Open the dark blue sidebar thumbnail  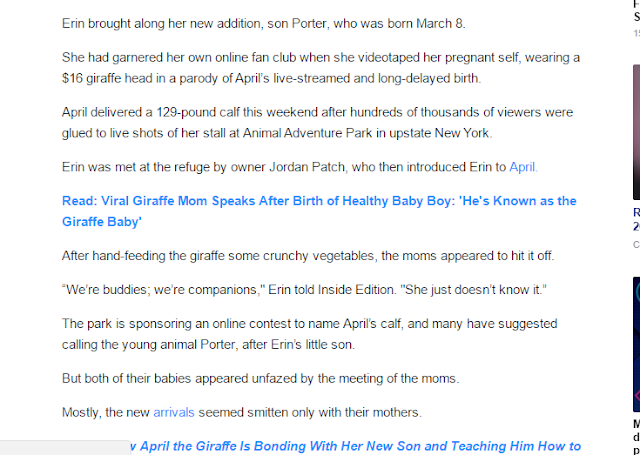tap(636, 340)
